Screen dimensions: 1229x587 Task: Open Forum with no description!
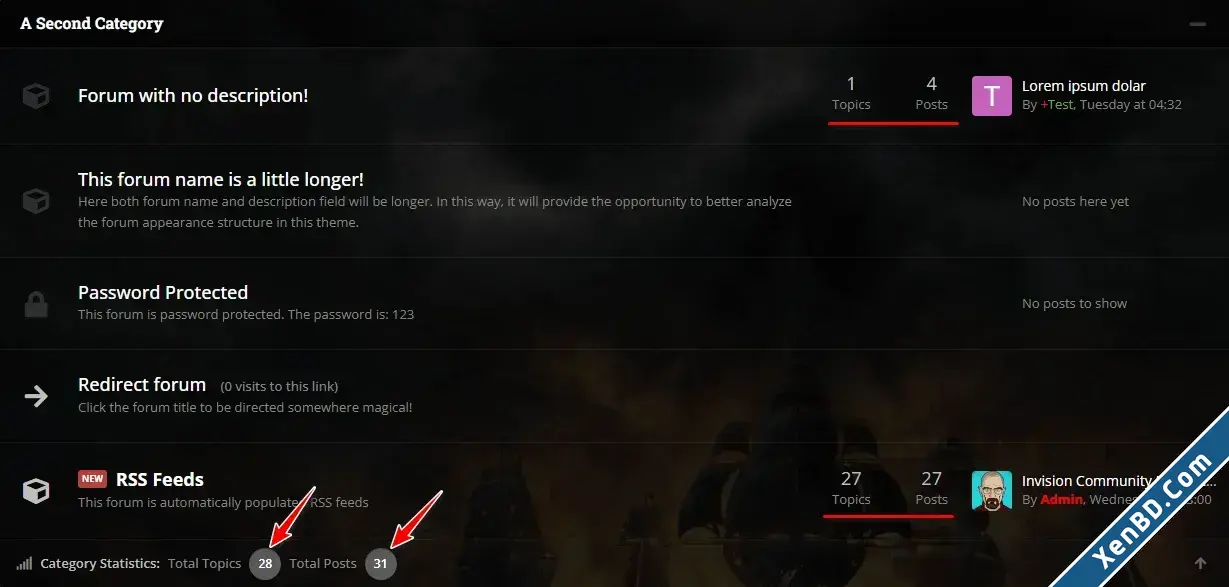(193, 96)
